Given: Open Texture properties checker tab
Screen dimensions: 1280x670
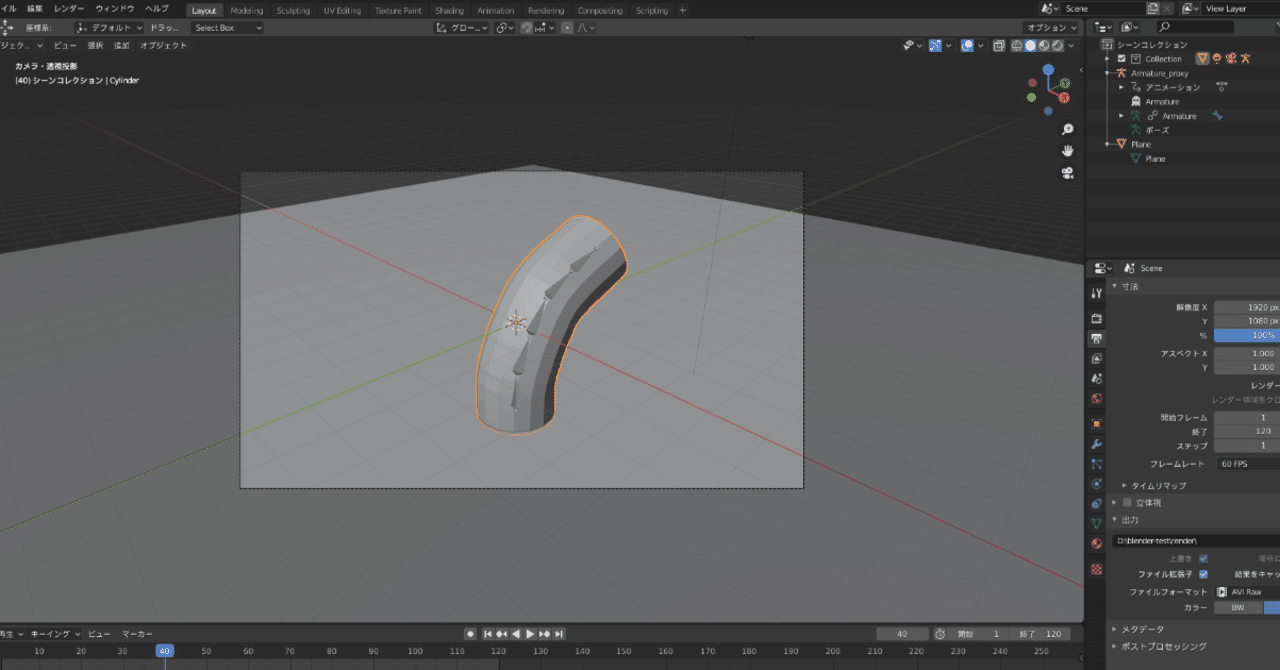Looking at the screenshot, I should coord(1097,569).
